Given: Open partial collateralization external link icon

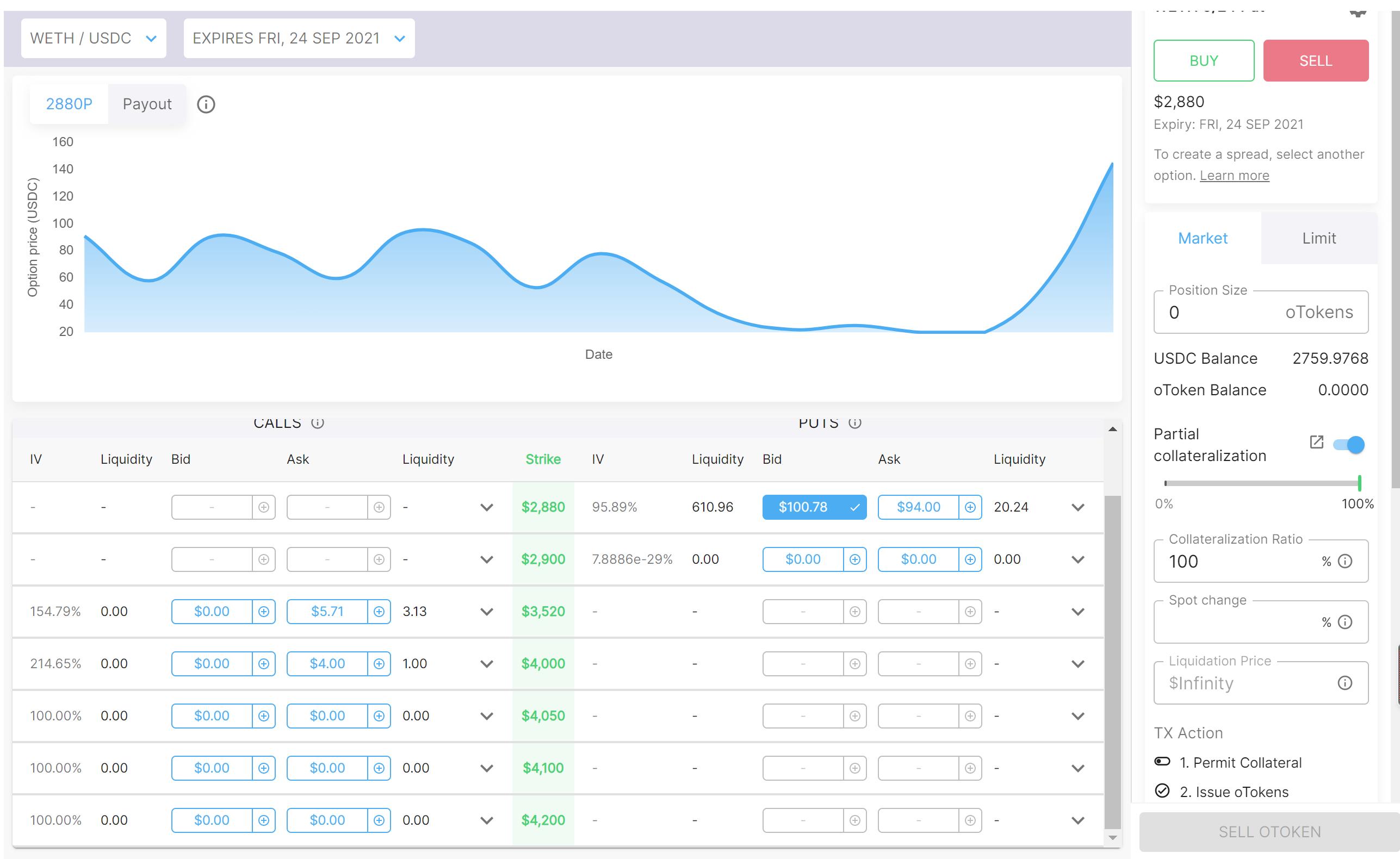Looking at the screenshot, I should [x=1316, y=442].
